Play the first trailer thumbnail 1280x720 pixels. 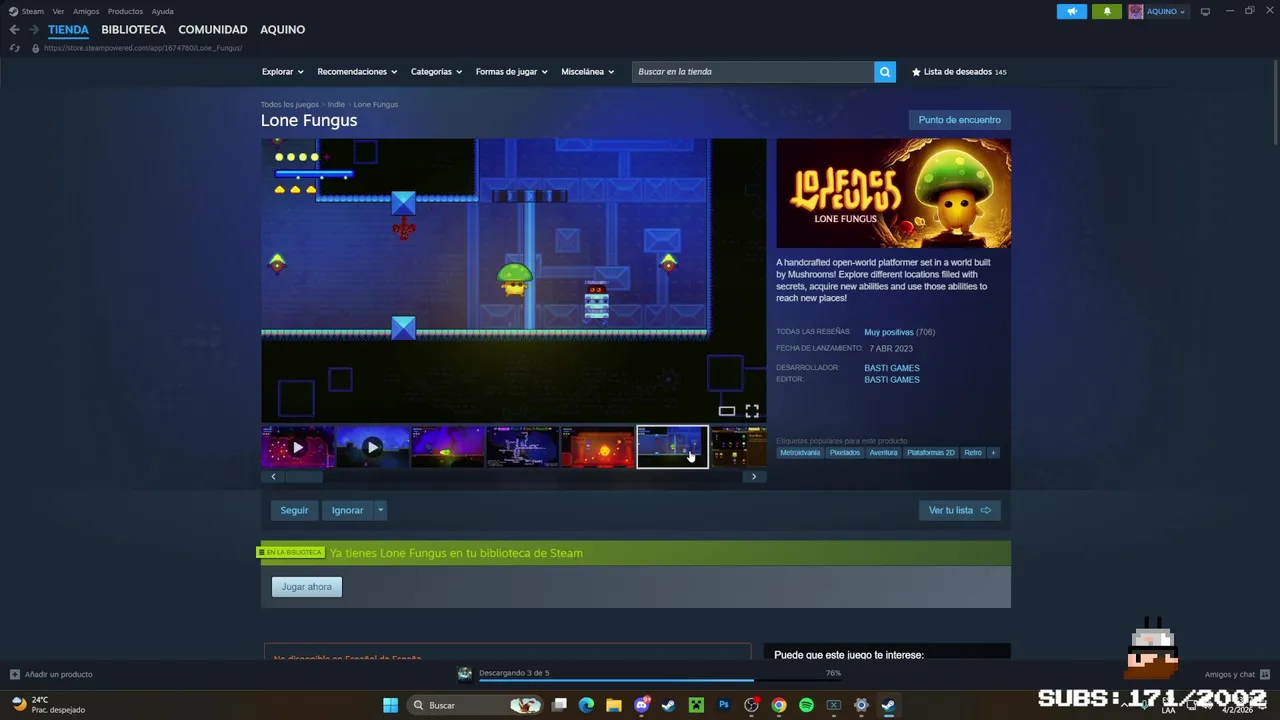coord(298,447)
